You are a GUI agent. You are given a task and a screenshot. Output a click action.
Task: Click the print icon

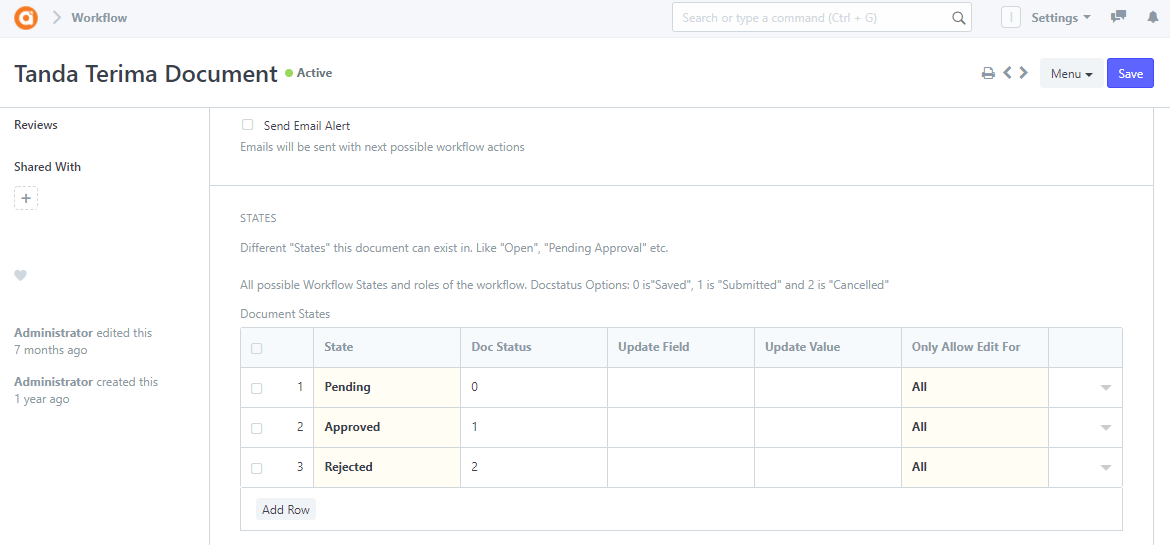pos(988,73)
